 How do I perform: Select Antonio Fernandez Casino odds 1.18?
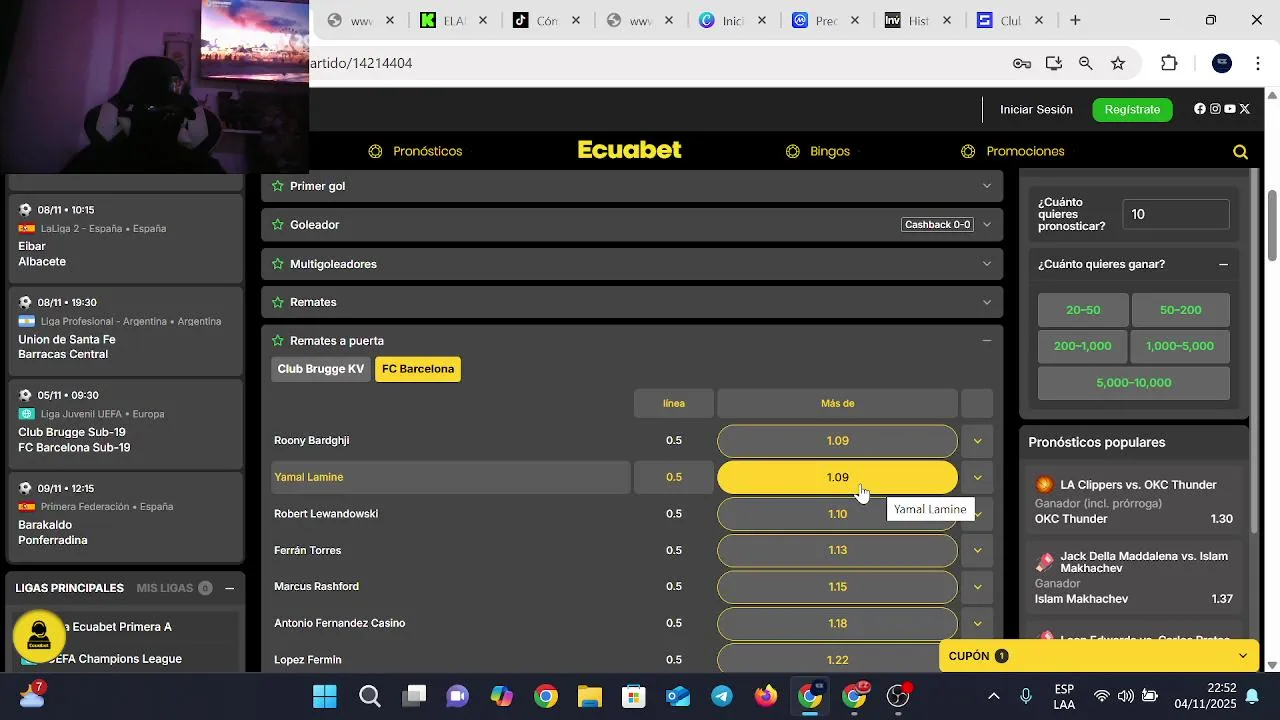837,623
